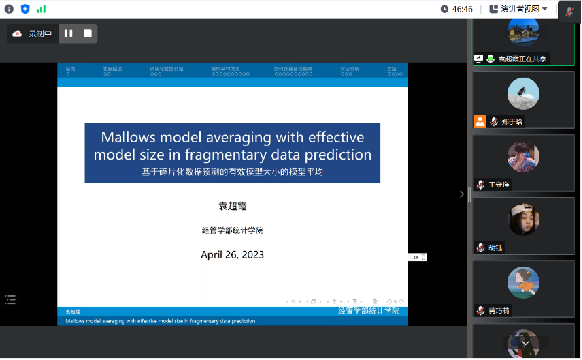Select the screen-sharing presenter's video tile

click(x=523, y=42)
